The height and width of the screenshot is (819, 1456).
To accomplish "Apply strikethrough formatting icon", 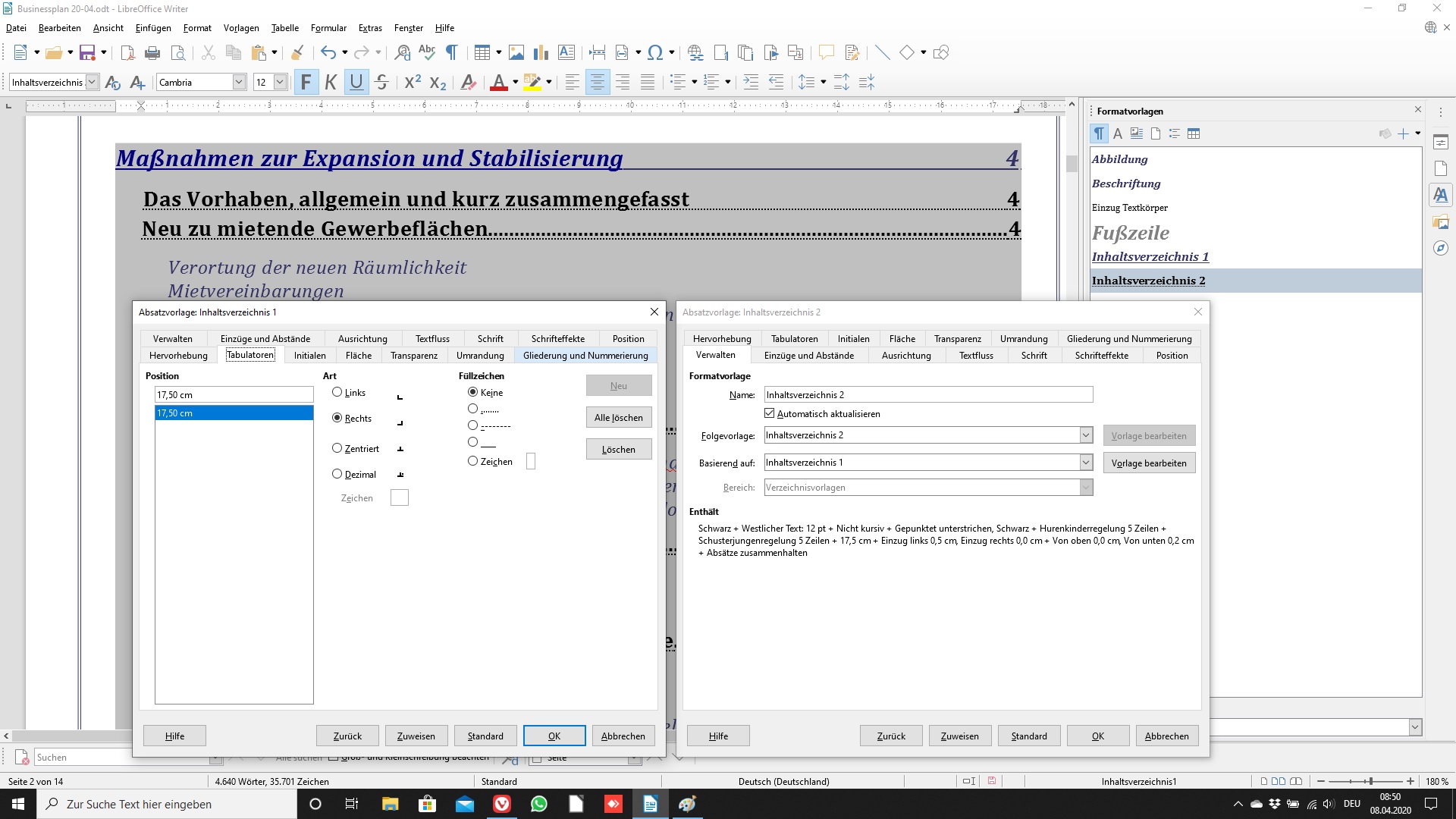I will pyautogui.click(x=381, y=82).
